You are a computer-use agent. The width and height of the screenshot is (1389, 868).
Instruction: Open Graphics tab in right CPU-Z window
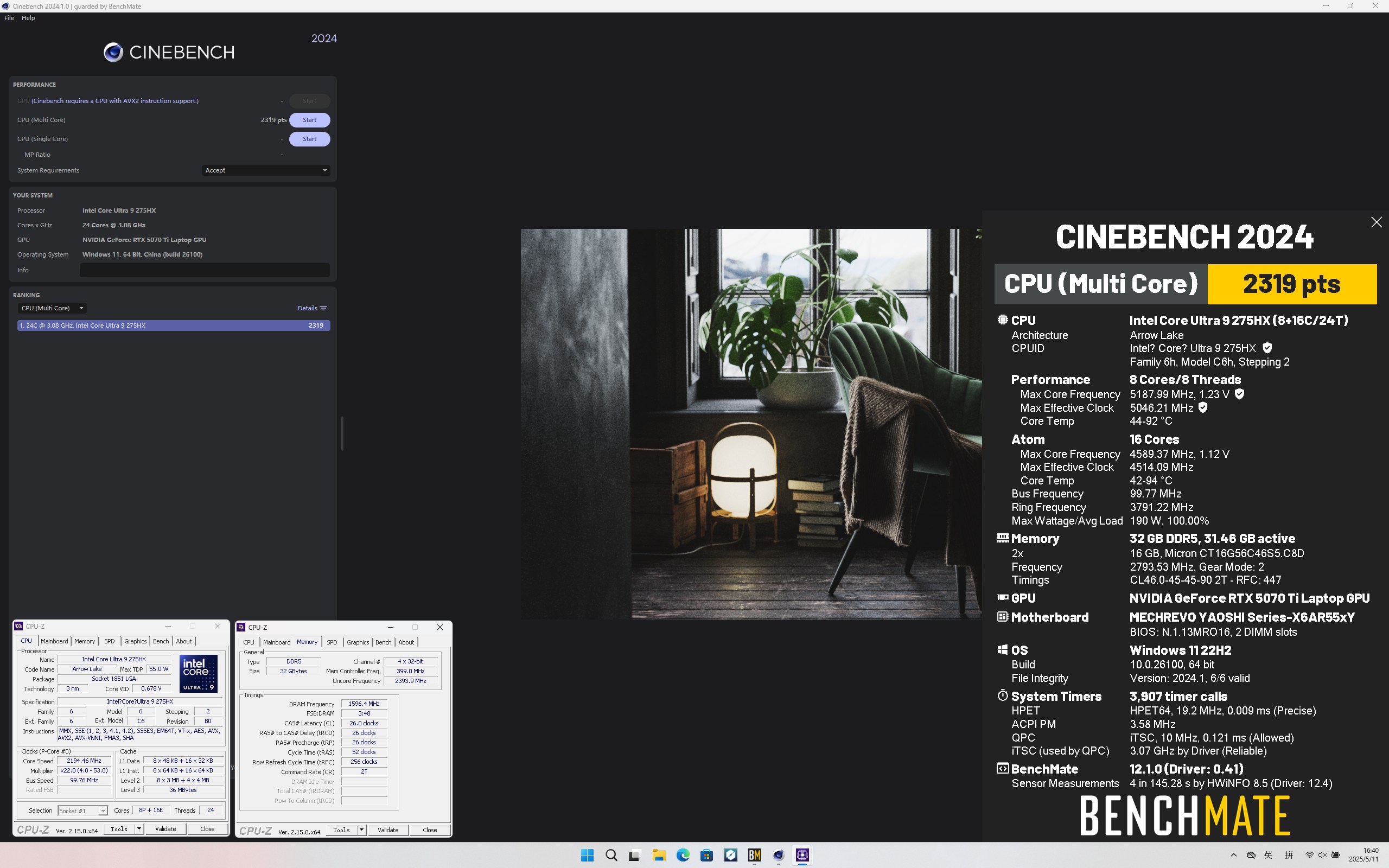click(x=358, y=642)
